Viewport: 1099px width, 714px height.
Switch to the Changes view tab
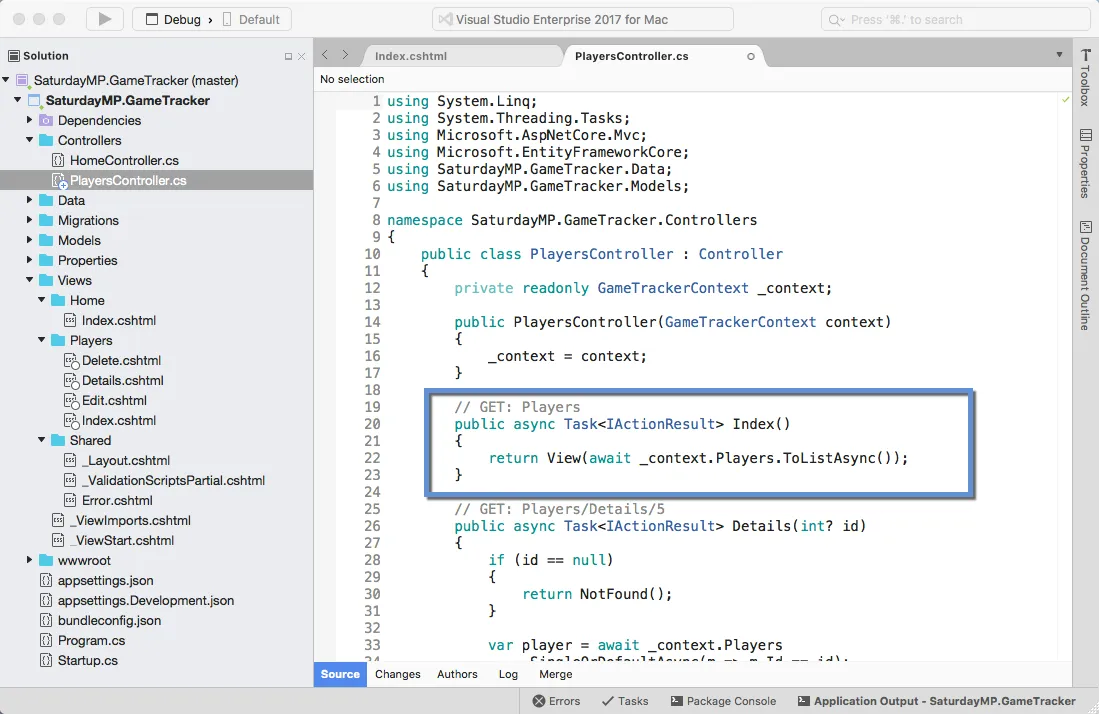pyautogui.click(x=397, y=674)
